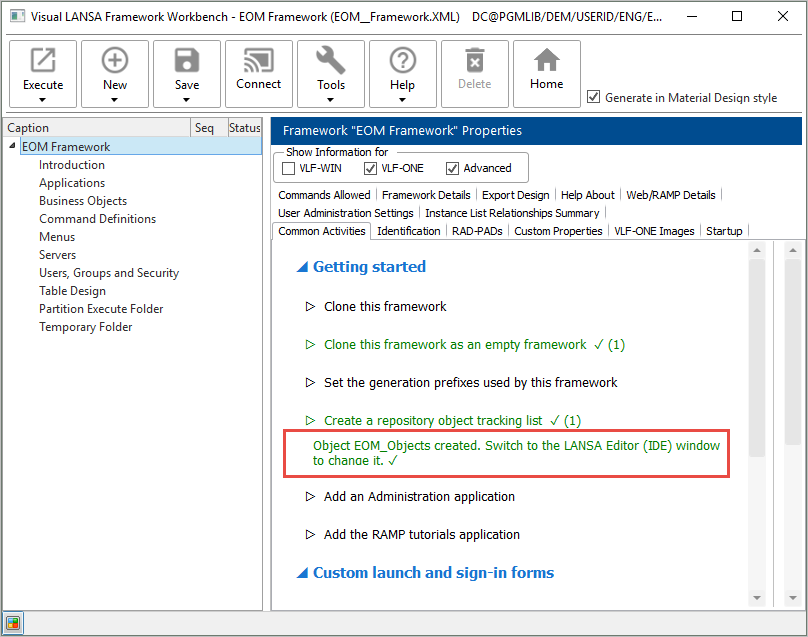Select Table Design in the tree

(x=72, y=291)
